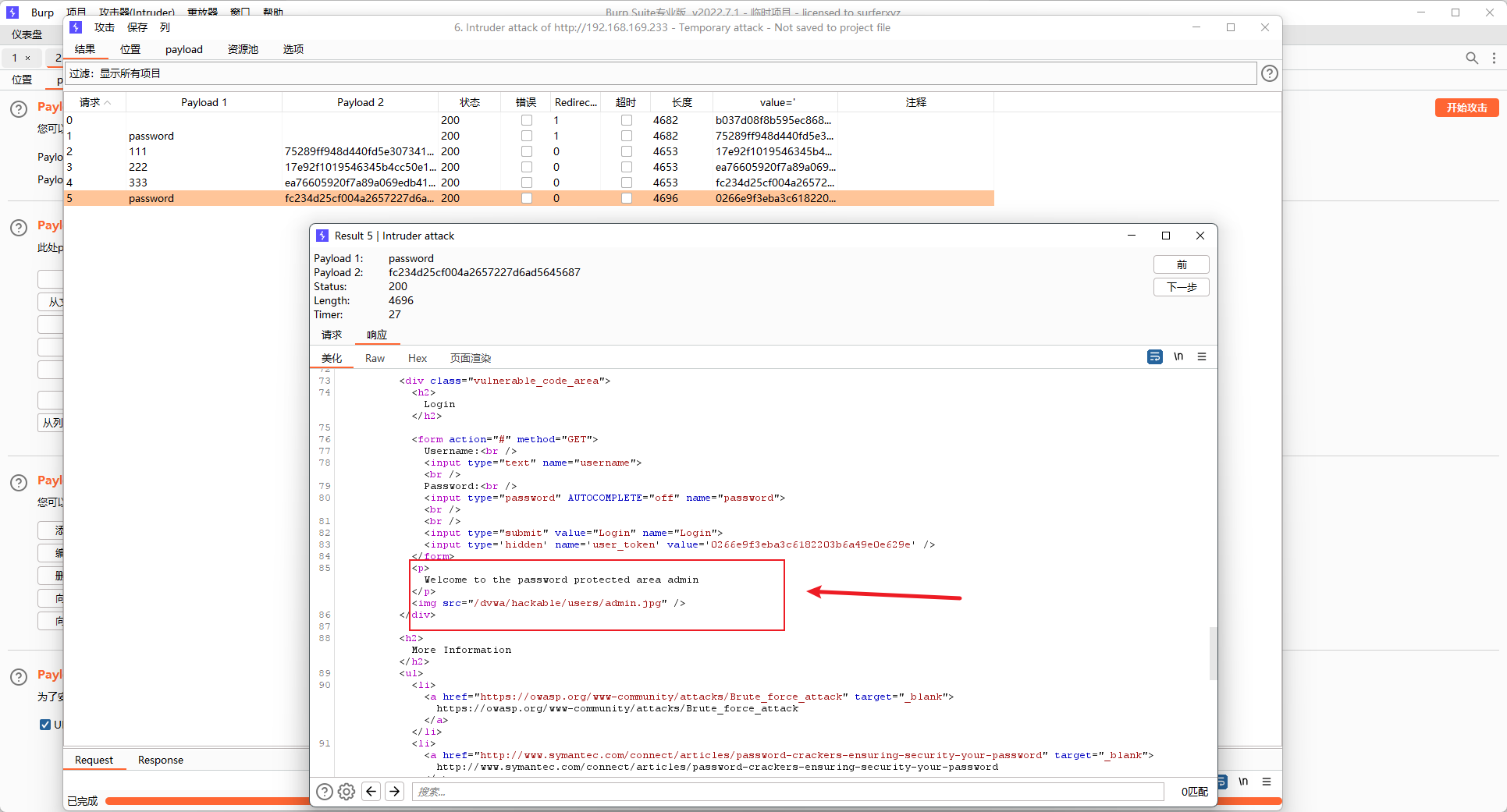The width and height of the screenshot is (1507, 812).
Task: Click the search help icon in Result window
Action: coord(325,792)
